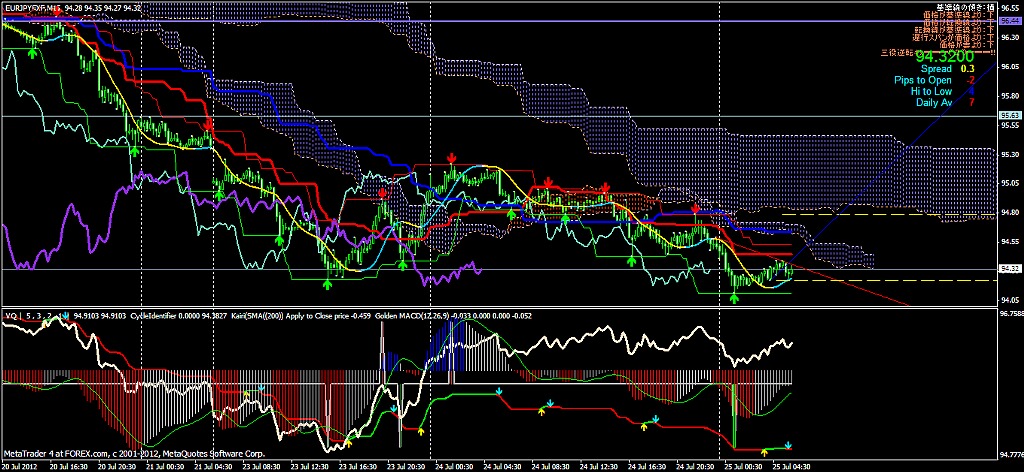Click the red sell arrow at chart's top-left corner
Screen dimensions: 1024x472
pos(57,11)
